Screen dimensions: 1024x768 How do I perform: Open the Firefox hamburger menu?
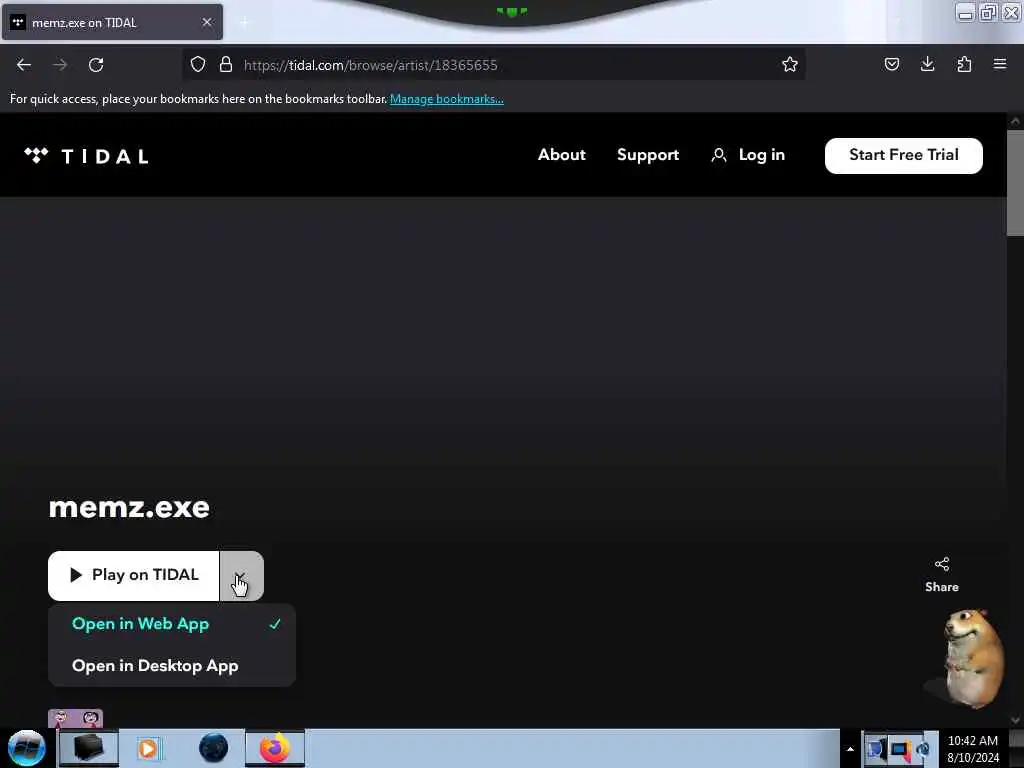point(1000,64)
